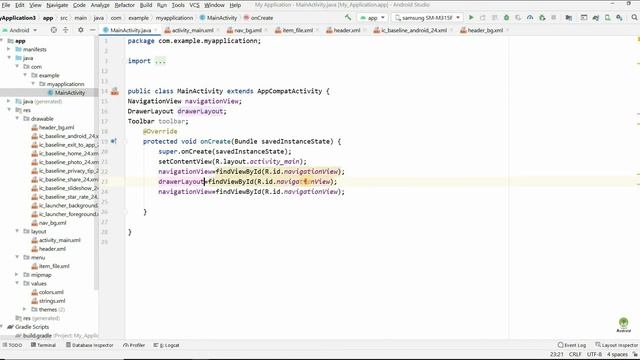The image size is (640, 360).
Task: Click the override gutter icon beside onCreate
Action: point(114,141)
